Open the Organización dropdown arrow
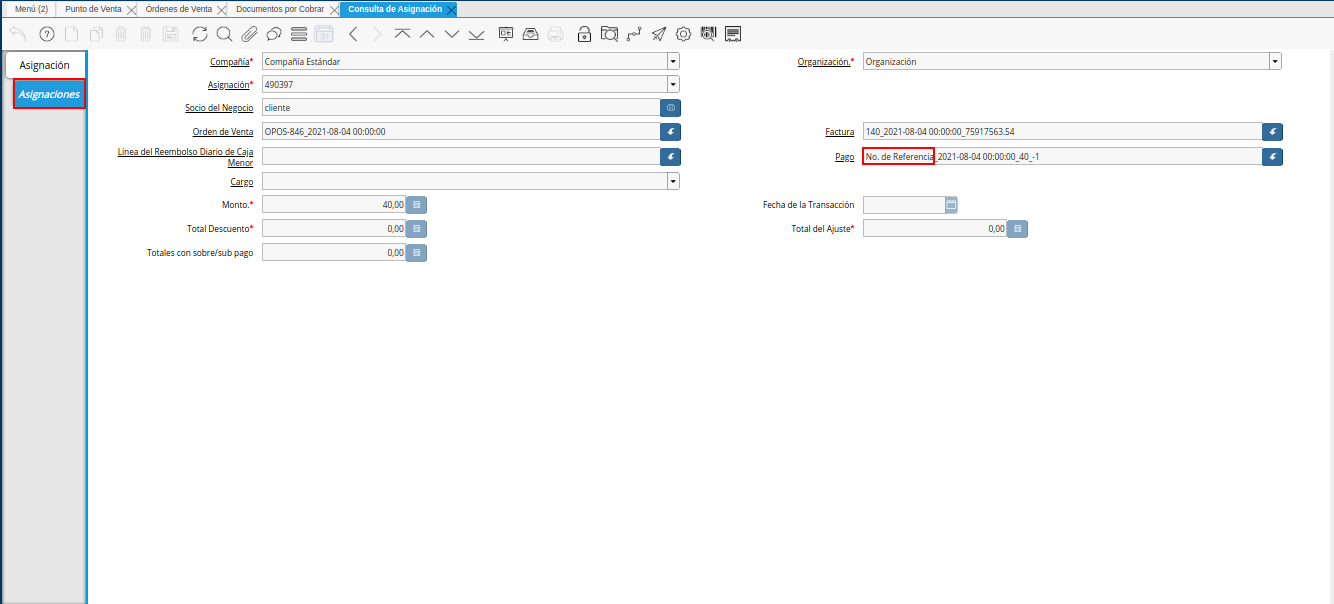The width and height of the screenshot is (1334, 604). [1275, 61]
